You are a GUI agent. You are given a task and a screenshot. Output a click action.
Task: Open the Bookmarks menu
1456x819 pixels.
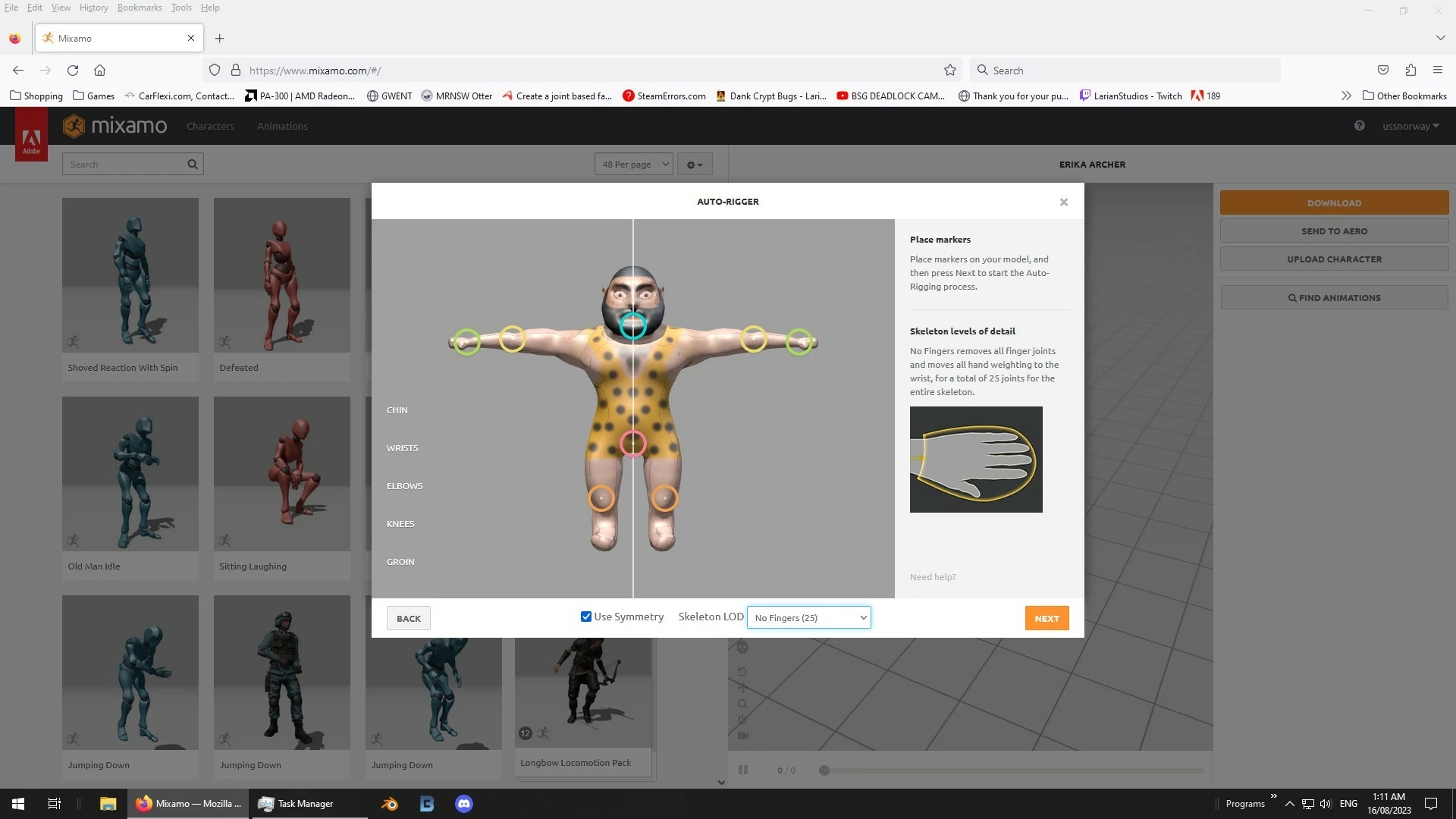pos(140,8)
